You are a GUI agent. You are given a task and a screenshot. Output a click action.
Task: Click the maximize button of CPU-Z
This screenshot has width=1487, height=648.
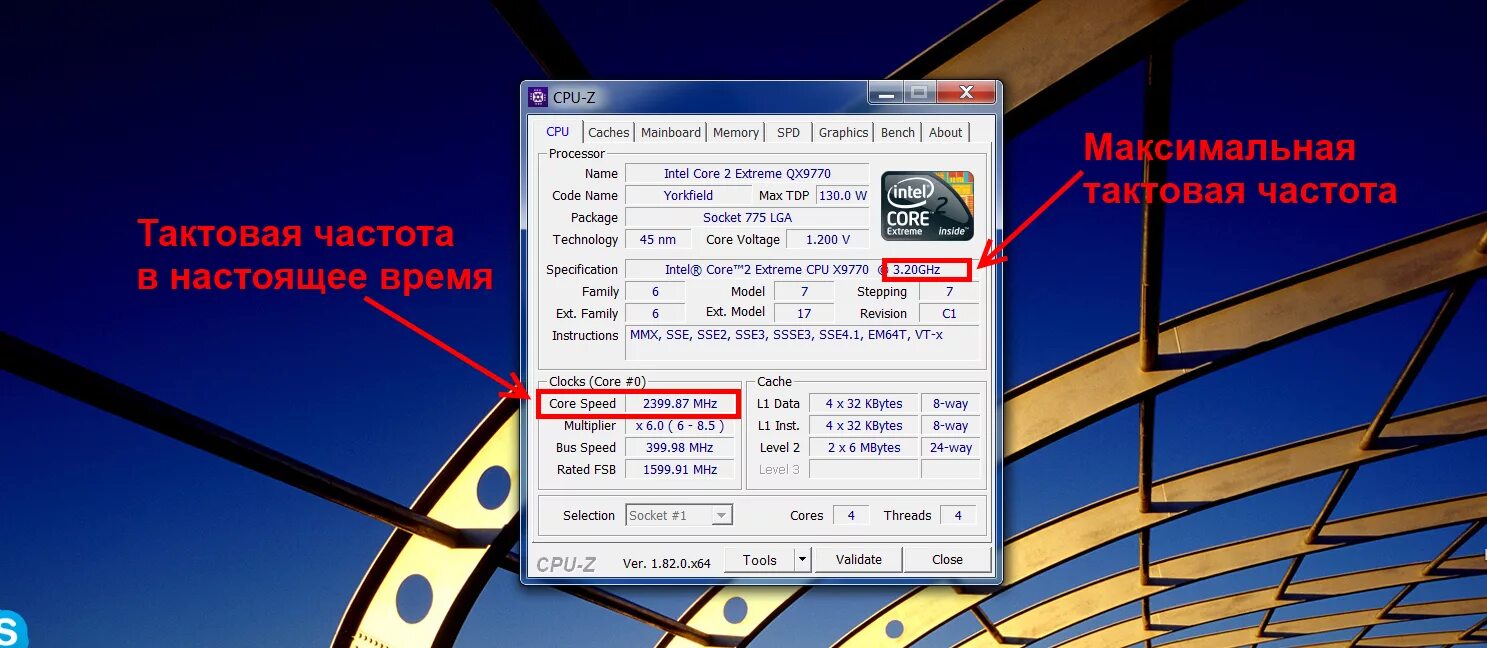[x=919, y=94]
